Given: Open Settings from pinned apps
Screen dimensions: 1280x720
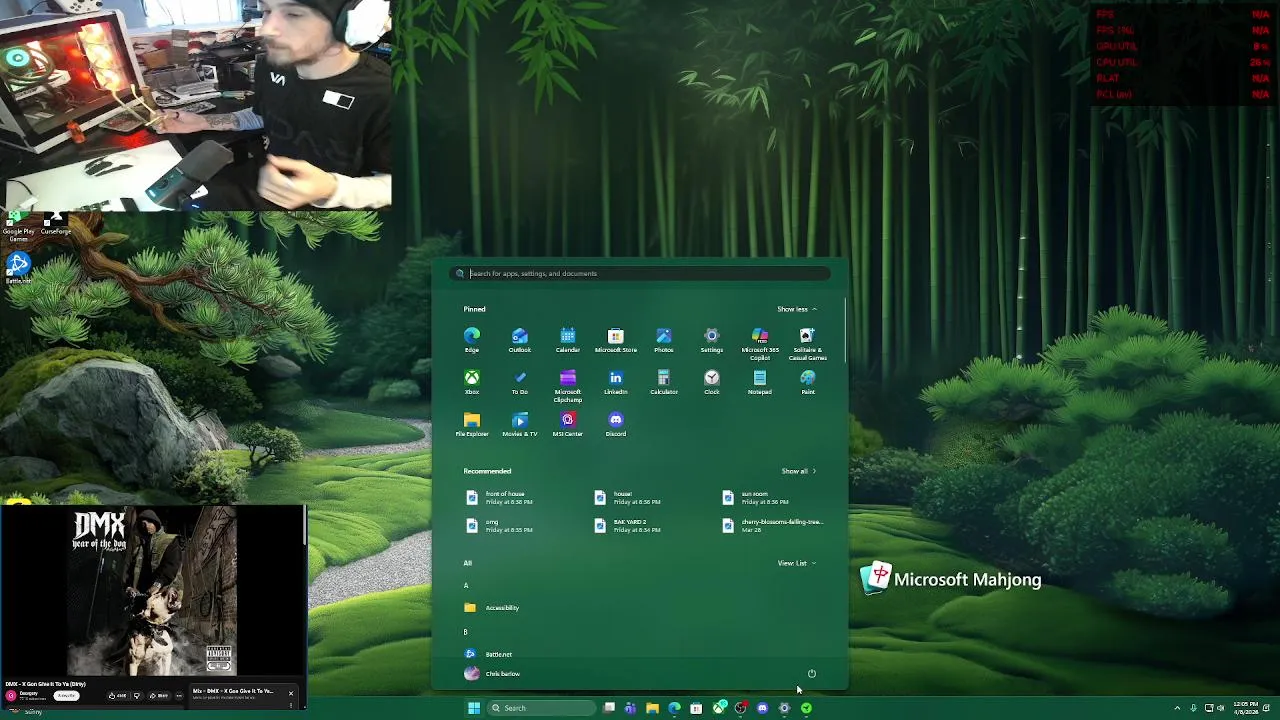Looking at the screenshot, I should pyautogui.click(x=712, y=339).
